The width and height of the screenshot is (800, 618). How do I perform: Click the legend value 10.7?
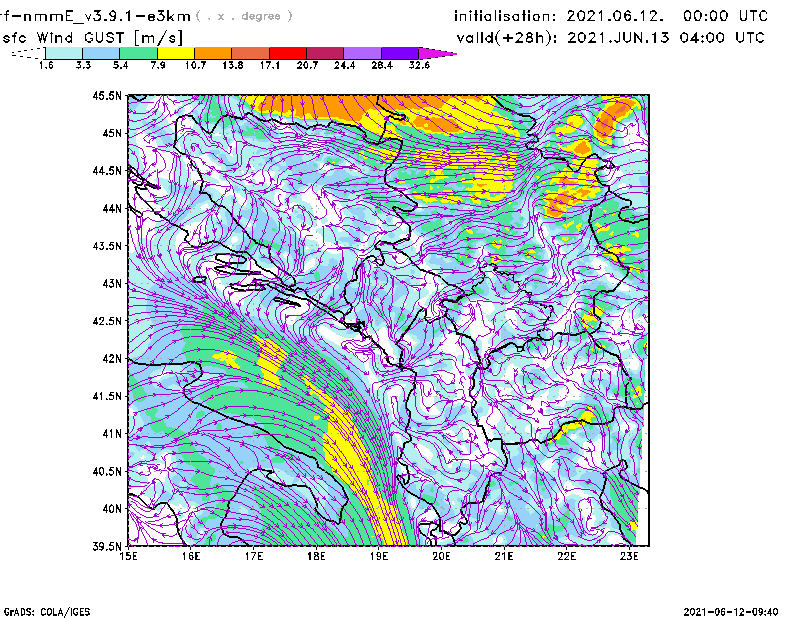coord(195,65)
